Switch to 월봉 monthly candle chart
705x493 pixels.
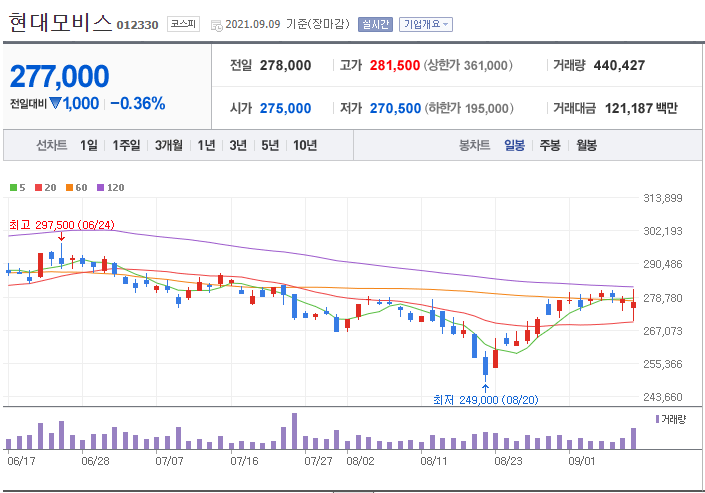(587, 145)
